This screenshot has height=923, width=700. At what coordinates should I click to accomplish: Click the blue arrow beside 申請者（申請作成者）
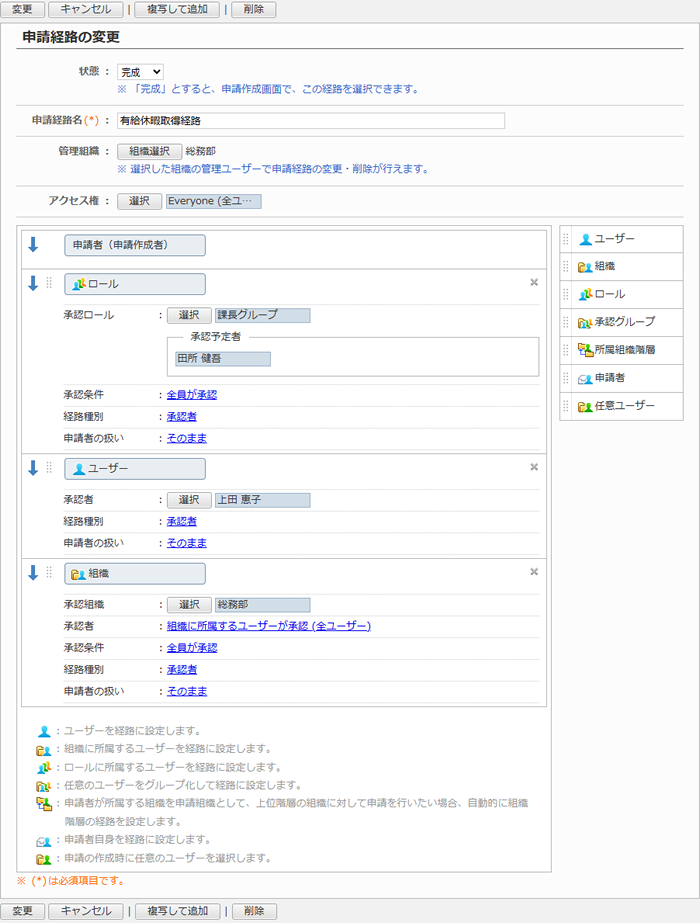[33, 244]
